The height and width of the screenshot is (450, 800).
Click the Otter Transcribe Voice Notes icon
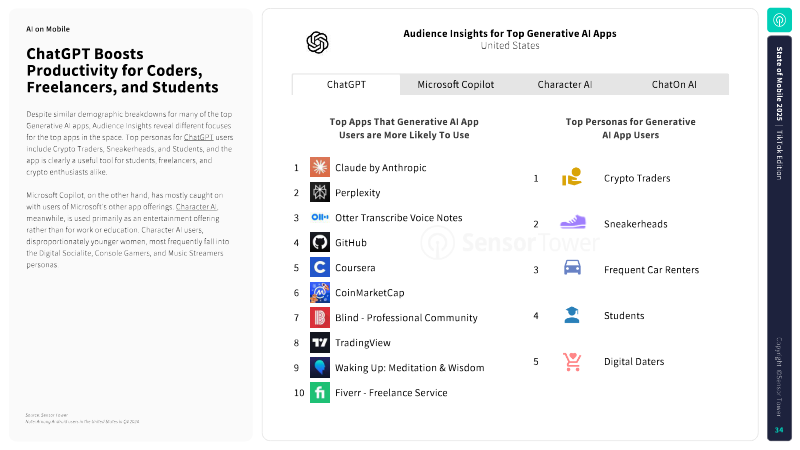(320, 217)
